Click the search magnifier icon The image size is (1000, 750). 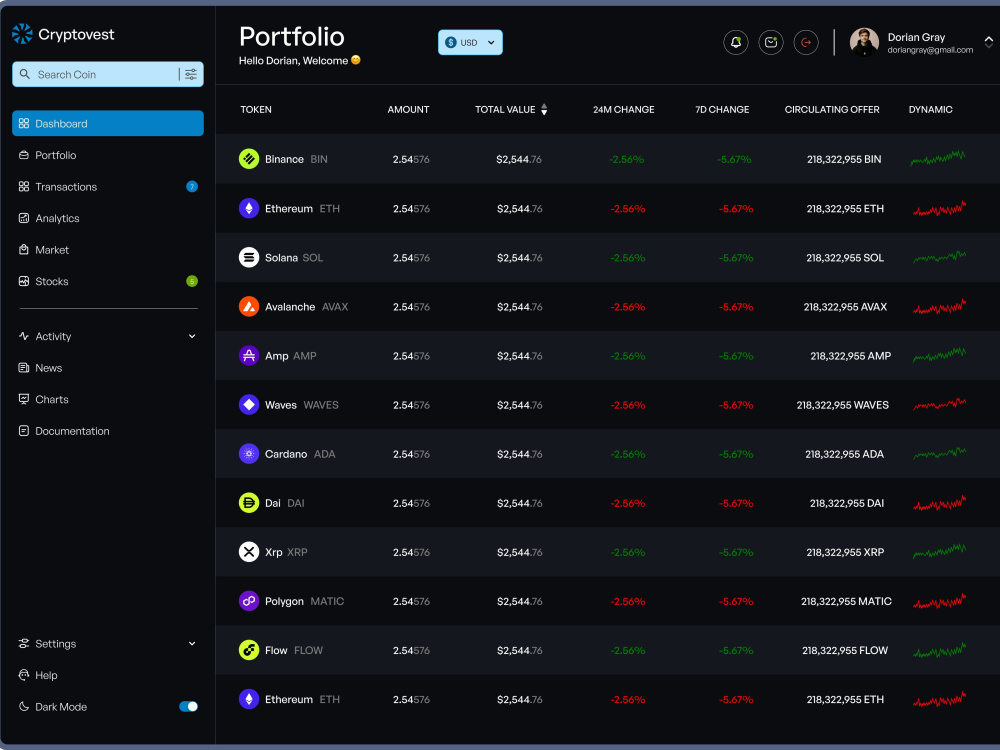coord(25,75)
